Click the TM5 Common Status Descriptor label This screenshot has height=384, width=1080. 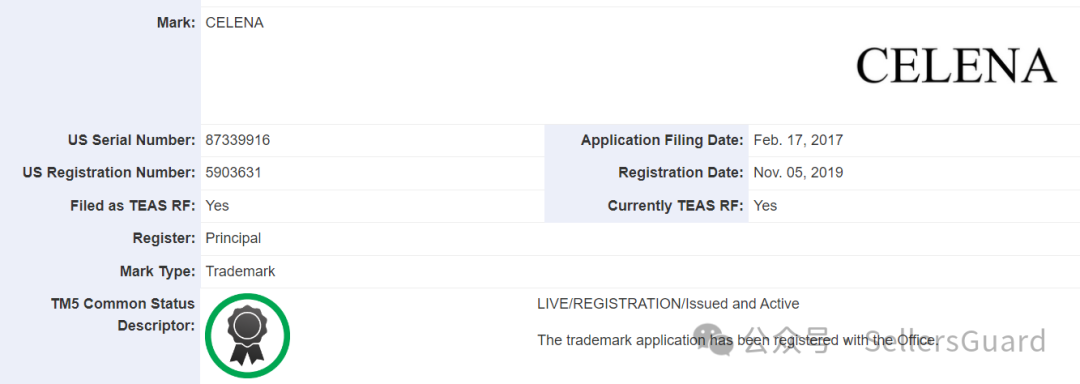click(123, 314)
